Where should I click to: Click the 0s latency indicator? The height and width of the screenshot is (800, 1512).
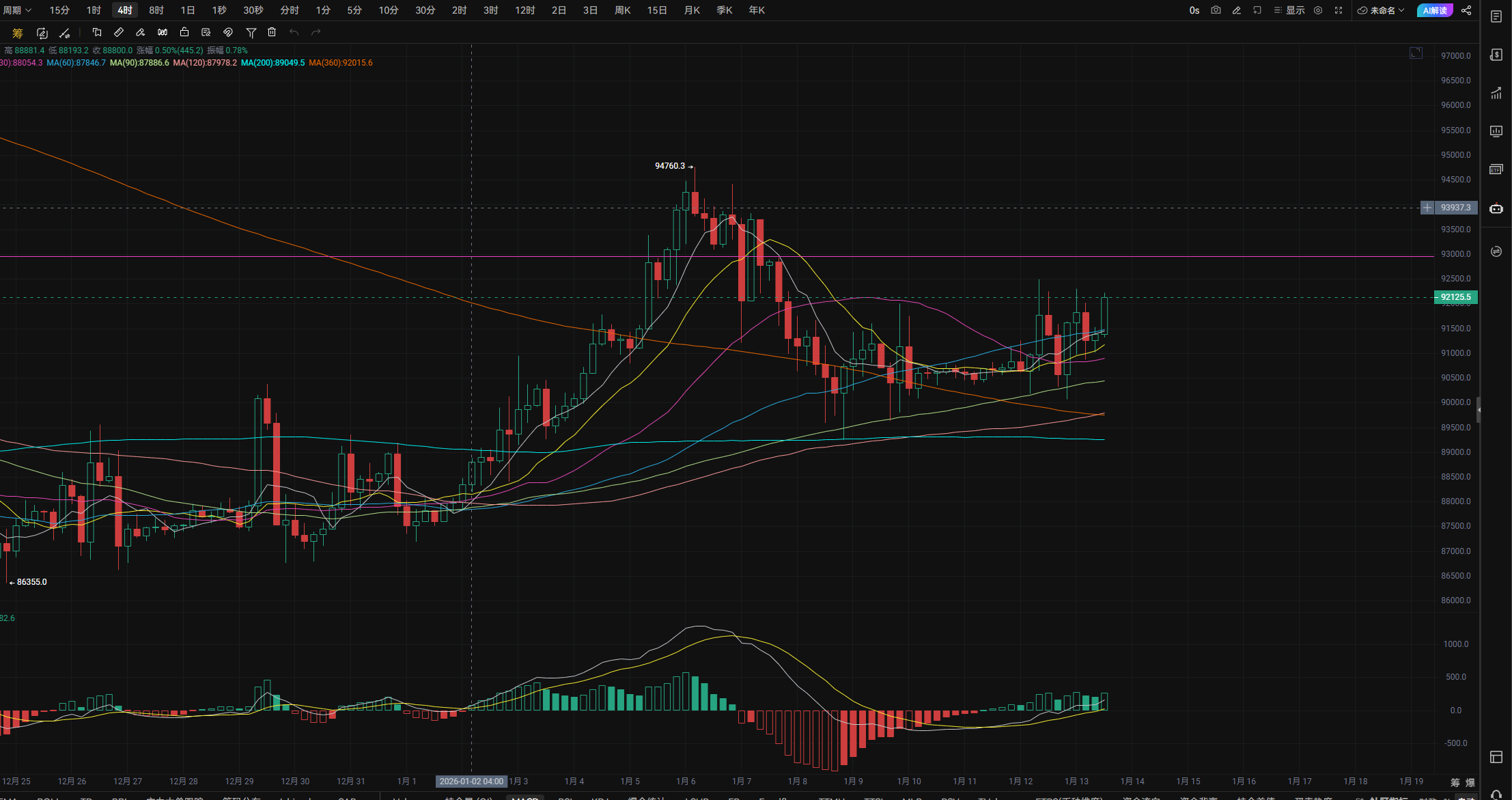tap(1194, 10)
